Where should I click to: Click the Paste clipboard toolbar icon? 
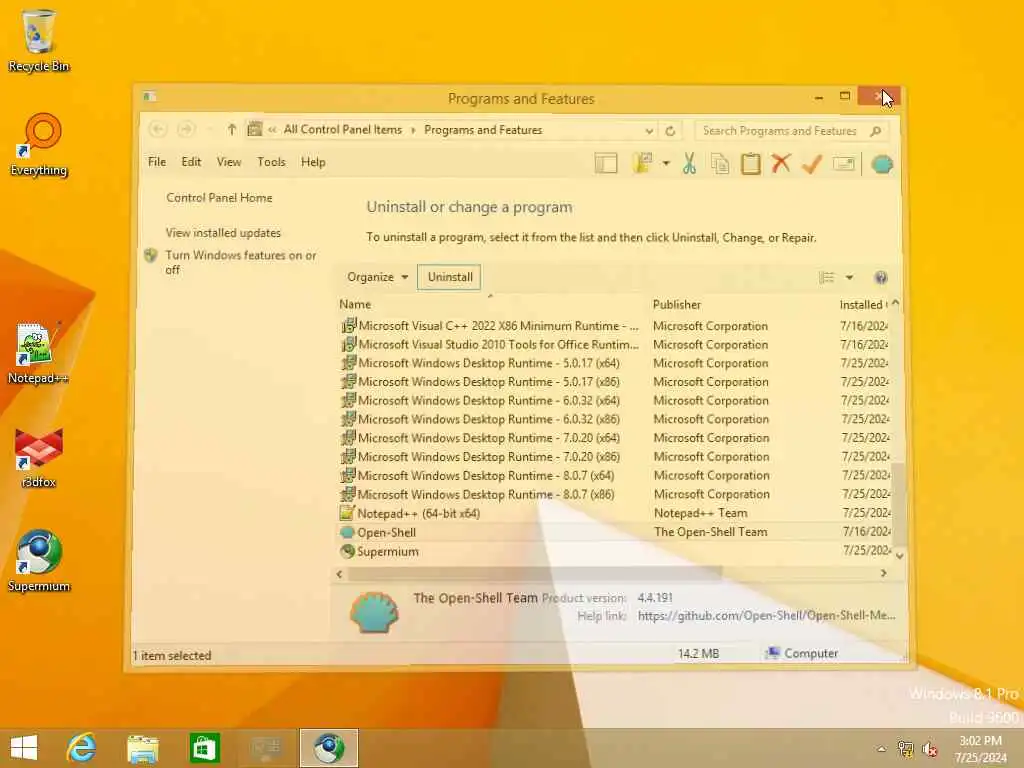(750, 163)
